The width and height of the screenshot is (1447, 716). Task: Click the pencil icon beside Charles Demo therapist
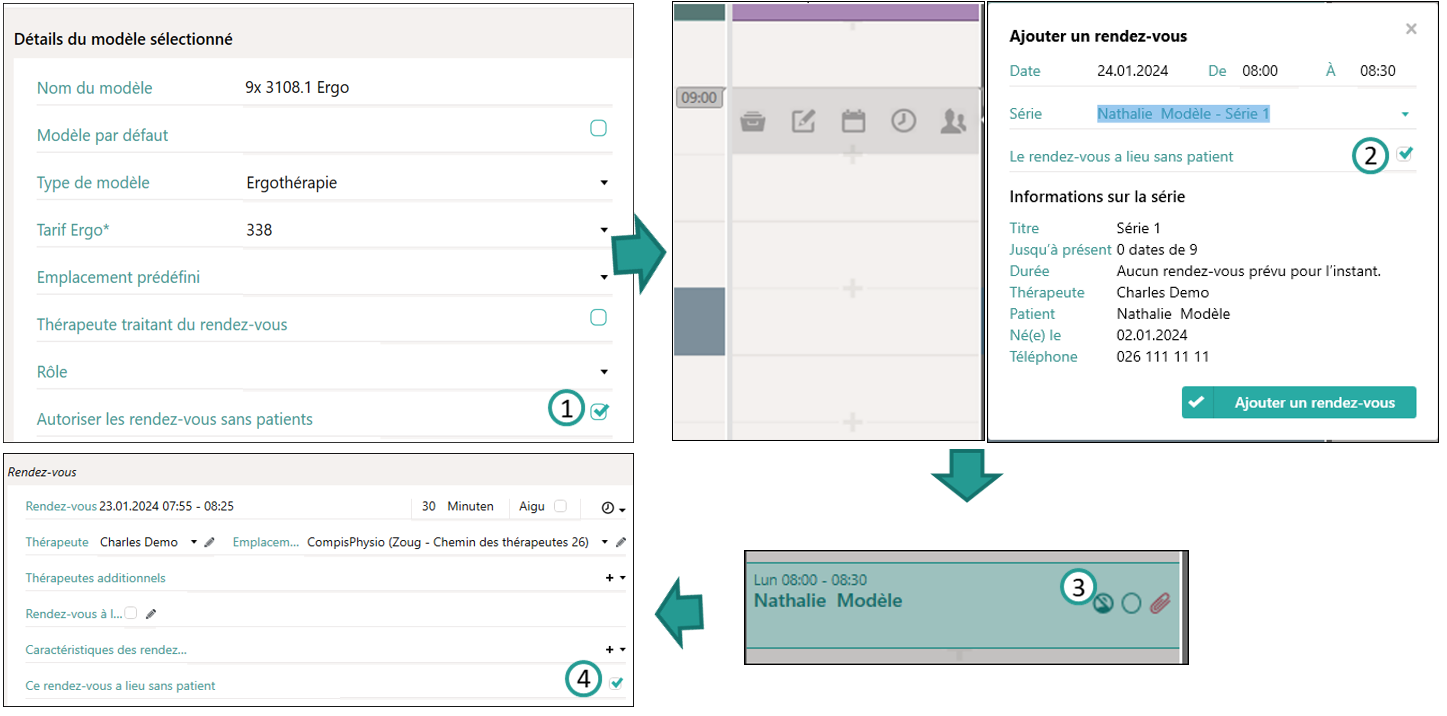pos(209,542)
